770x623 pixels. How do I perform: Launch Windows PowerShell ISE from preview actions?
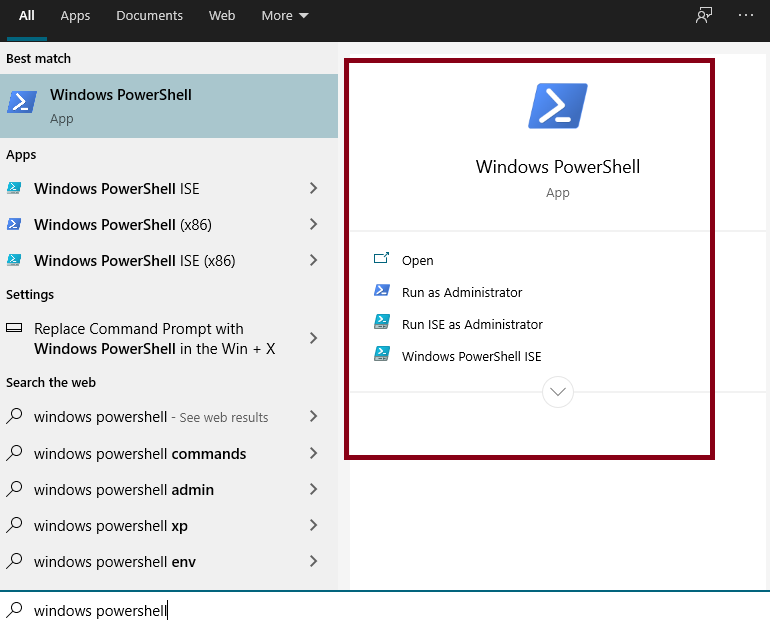471,356
